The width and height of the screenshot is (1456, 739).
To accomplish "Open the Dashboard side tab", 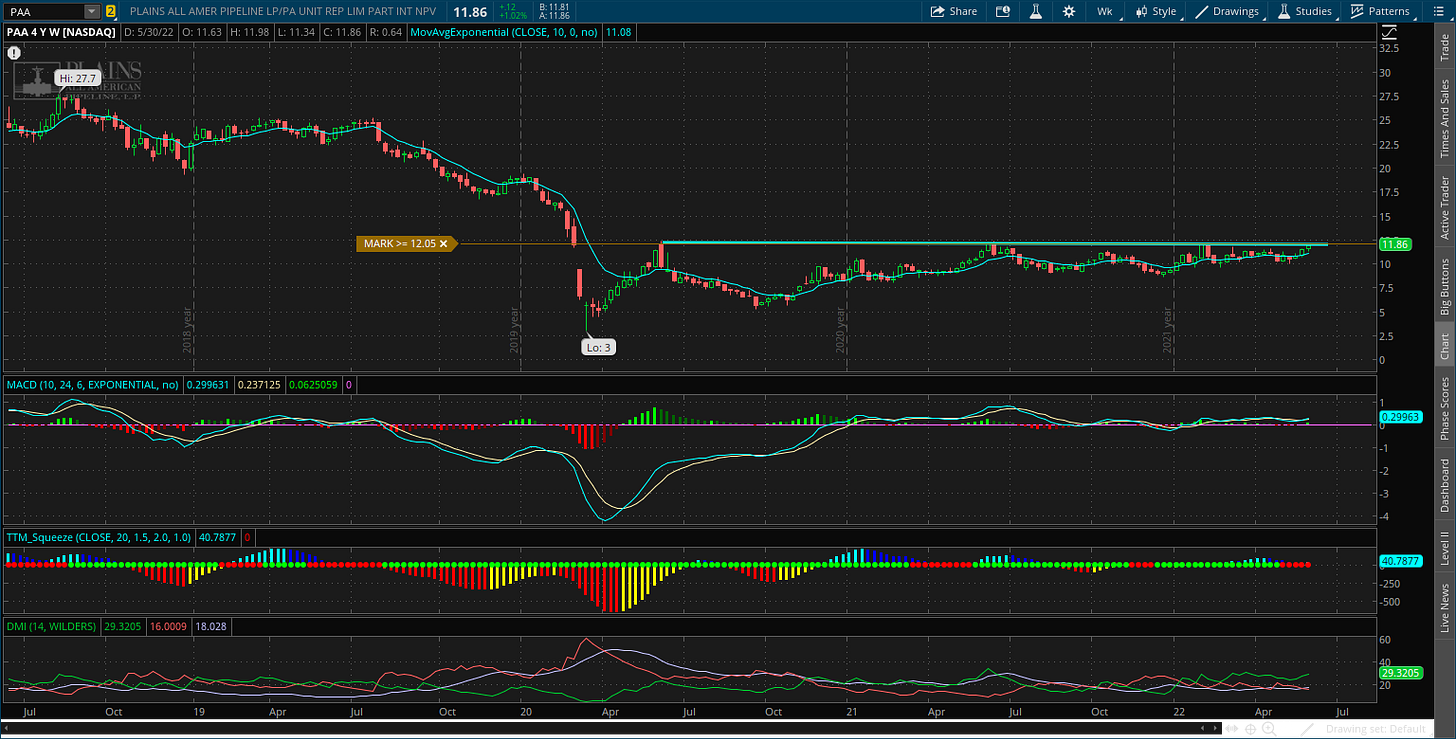I will tap(1444, 485).
